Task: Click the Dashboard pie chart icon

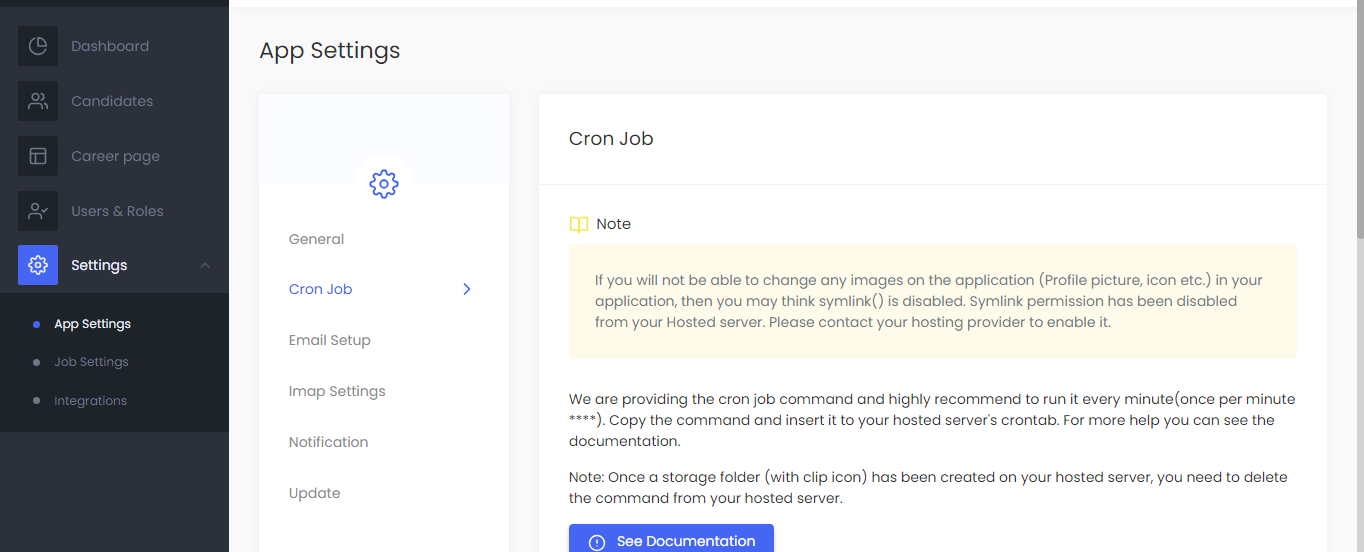Action: coord(38,46)
